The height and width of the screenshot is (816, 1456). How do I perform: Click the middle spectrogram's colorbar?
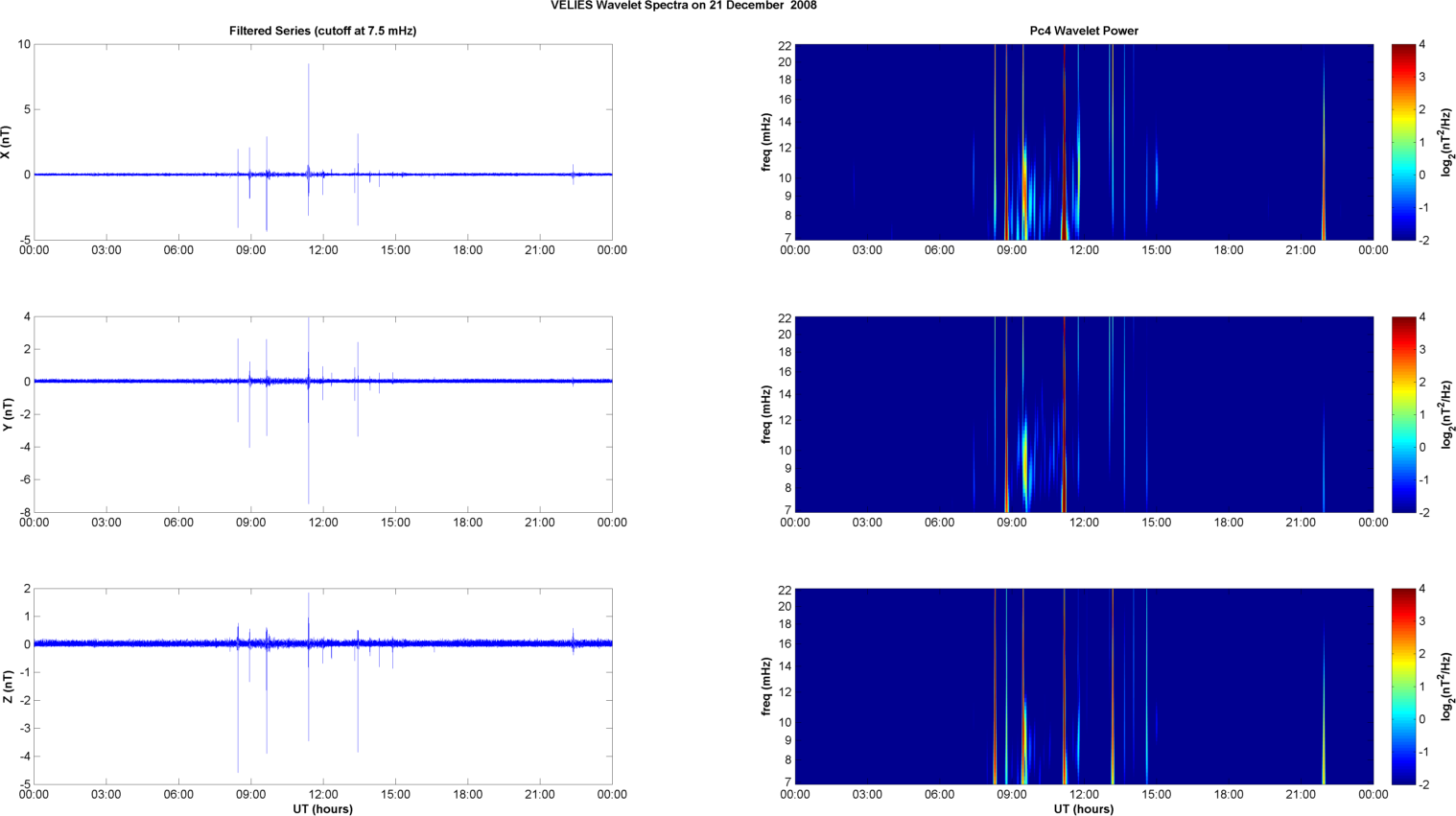pyautogui.click(x=1402, y=414)
